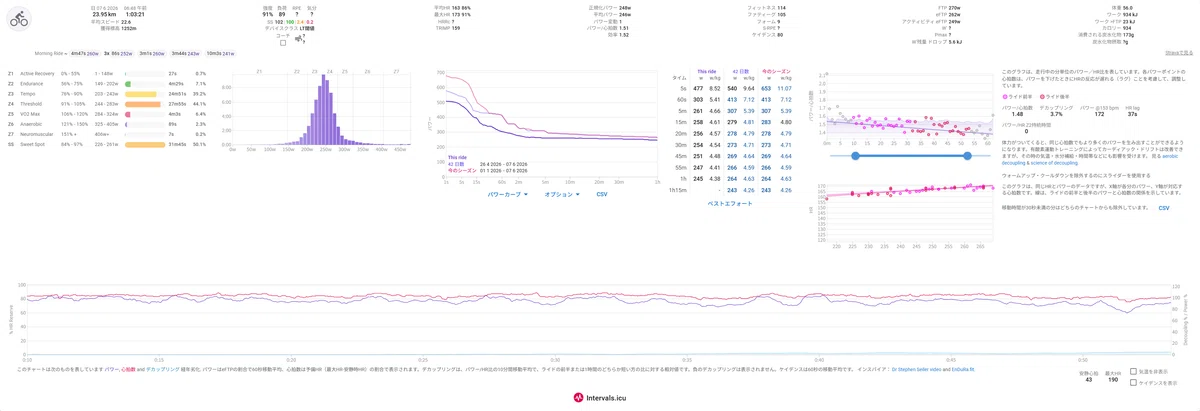Viewport: 1200px width, 411px height.
Task: Click the 気分 question mark value
Action: tap(311, 14)
